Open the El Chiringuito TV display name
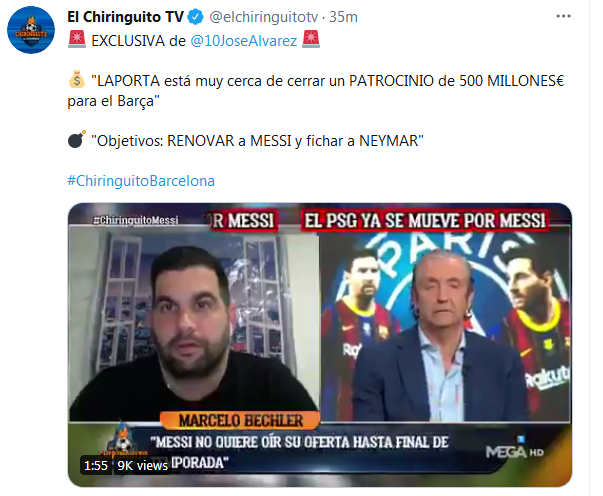The image size is (603, 496). point(125,17)
